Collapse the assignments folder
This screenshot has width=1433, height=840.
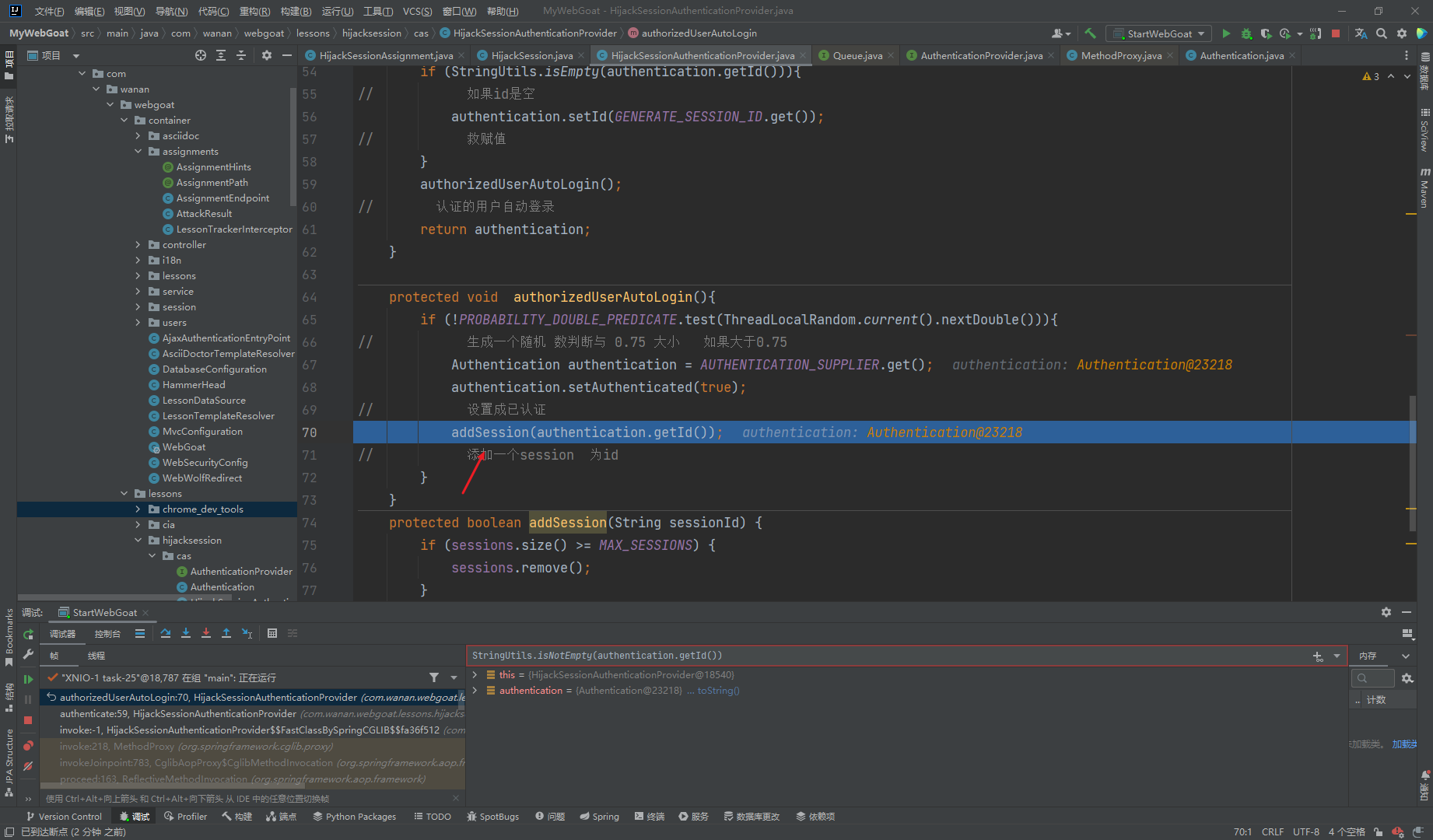point(138,152)
